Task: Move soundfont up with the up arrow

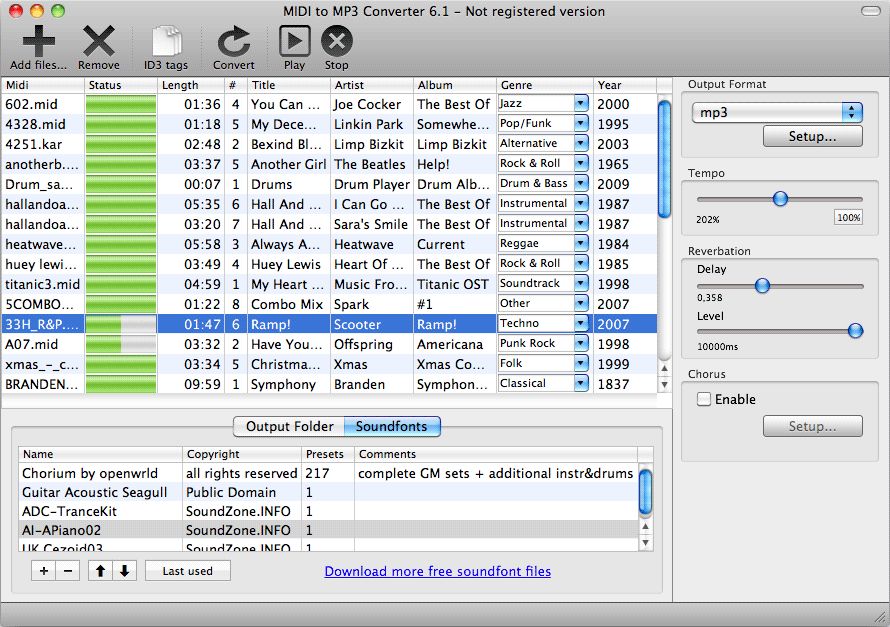Action: (100, 571)
